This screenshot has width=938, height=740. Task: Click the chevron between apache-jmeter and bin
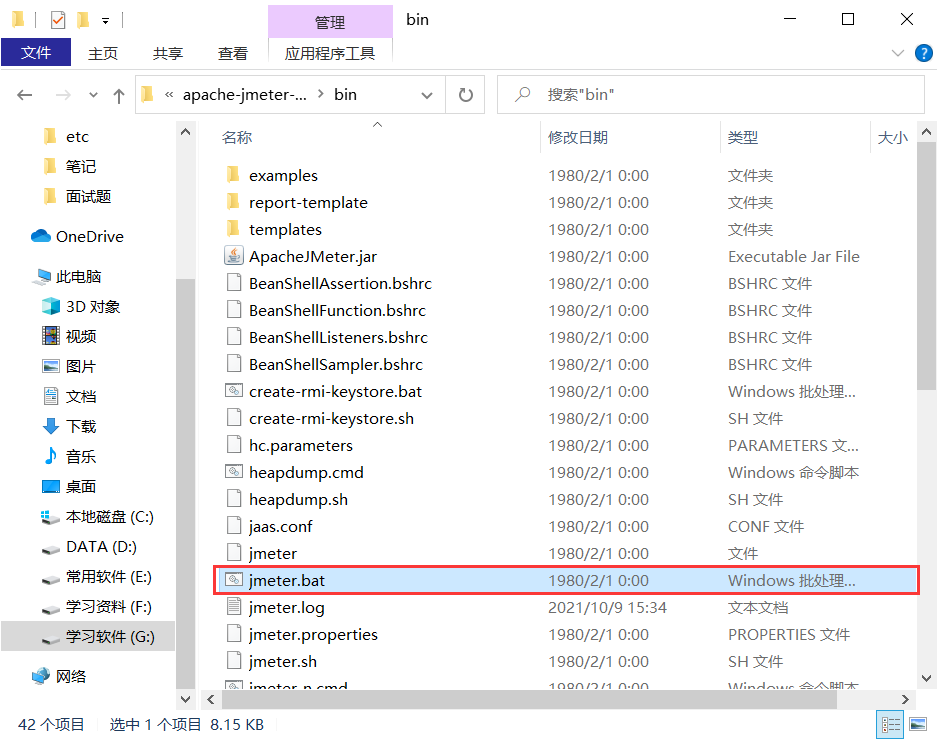pos(321,94)
